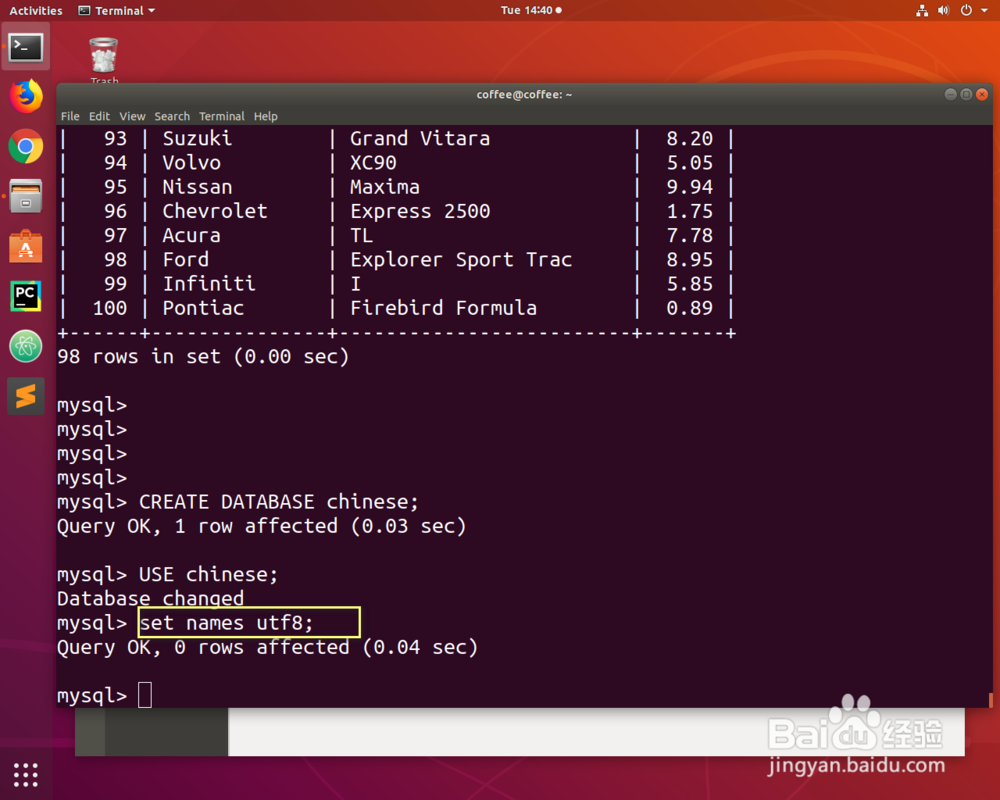
Task: Click 'Query OK, 0 rows affected' line
Action: click(x=267, y=648)
